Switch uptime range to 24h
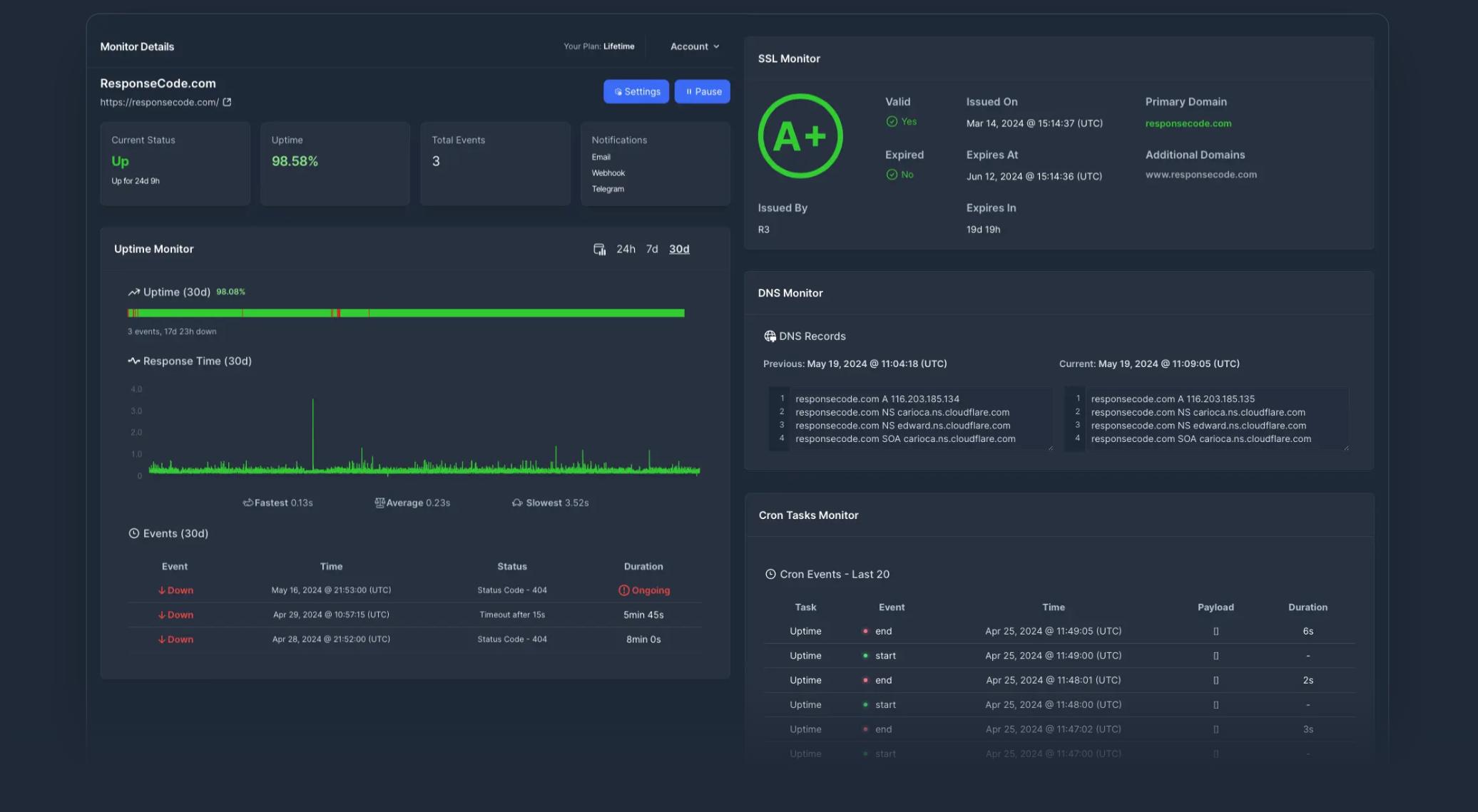Image resolution: width=1478 pixels, height=812 pixels. coord(626,249)
